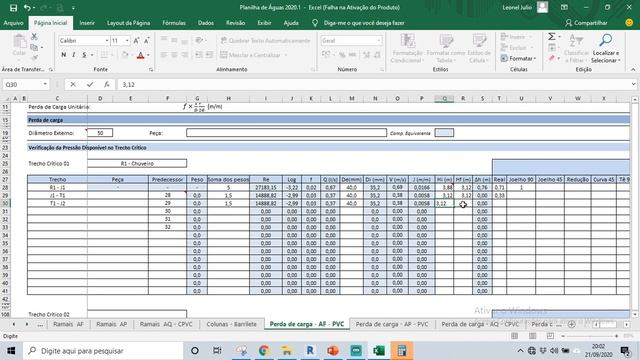
Task: Toggle Quebrar Texto Automaticamente
Action: tap(265, 40)
